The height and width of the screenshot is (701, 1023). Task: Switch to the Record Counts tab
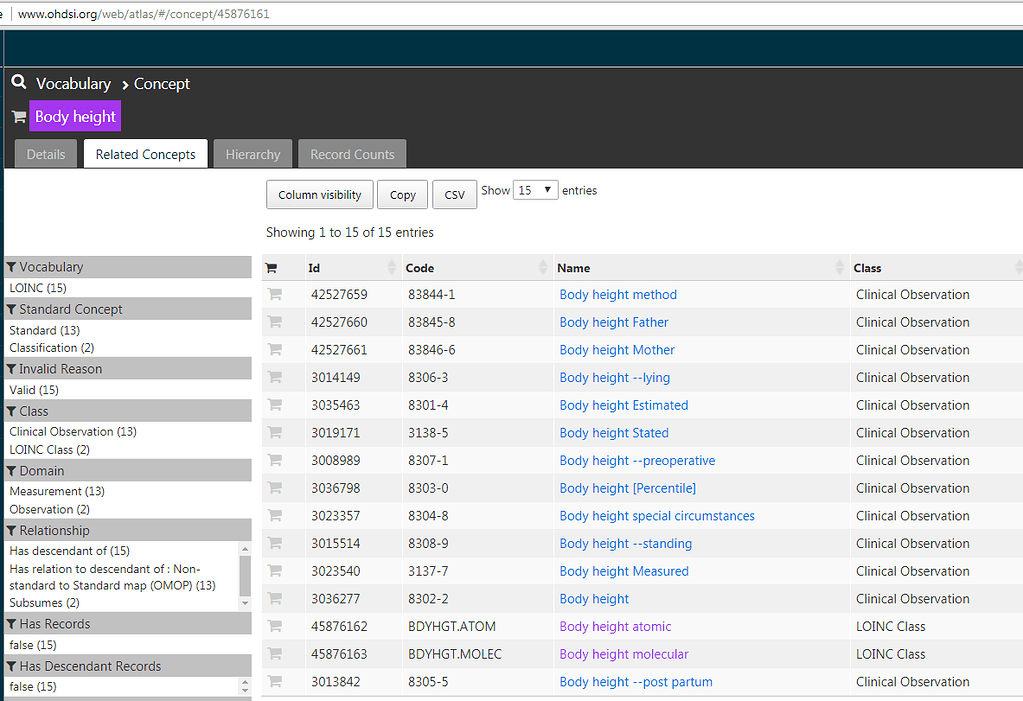pyautogui.click(x=351, y=153)
